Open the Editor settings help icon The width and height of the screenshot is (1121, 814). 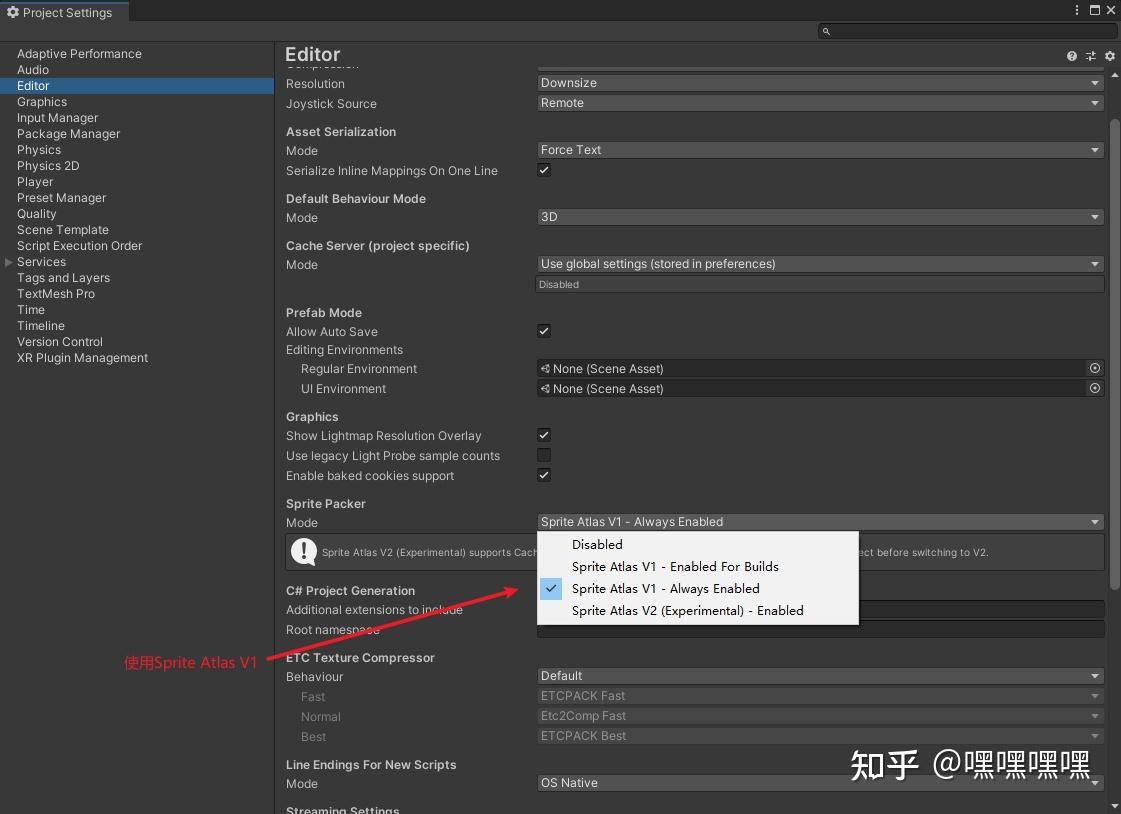pyautogui.click(x=1071, y=55)
